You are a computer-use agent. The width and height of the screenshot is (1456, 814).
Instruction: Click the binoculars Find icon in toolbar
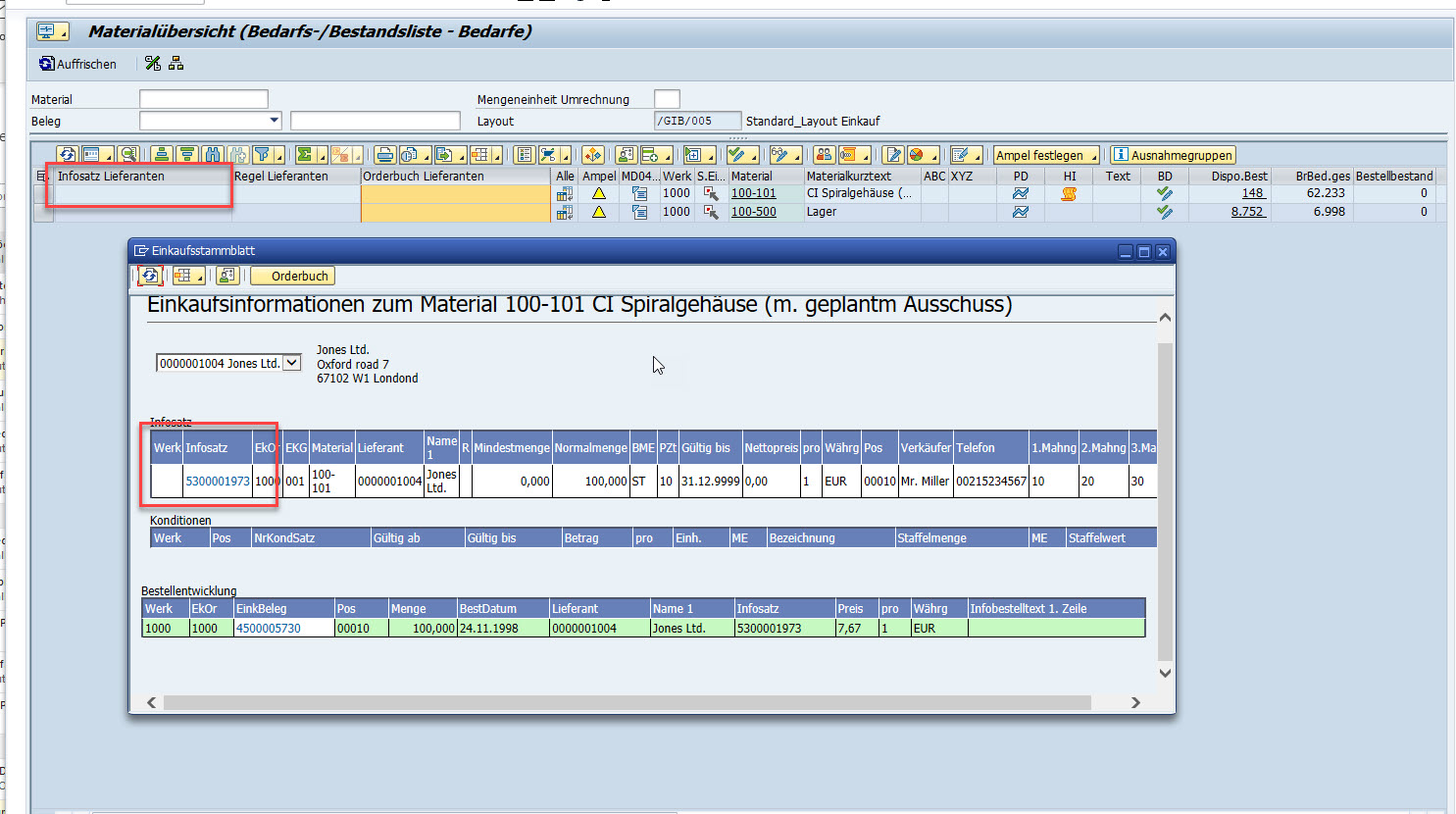point(212,155)
